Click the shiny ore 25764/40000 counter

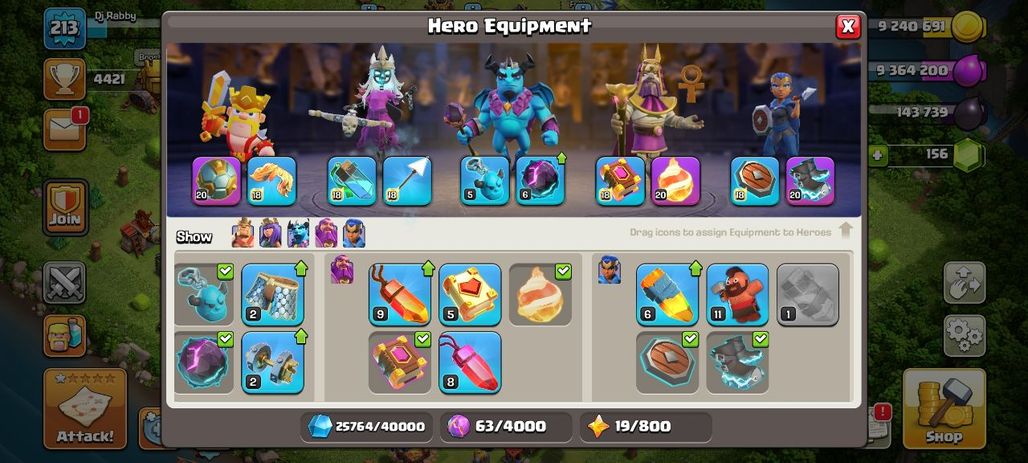coord(367,426)
